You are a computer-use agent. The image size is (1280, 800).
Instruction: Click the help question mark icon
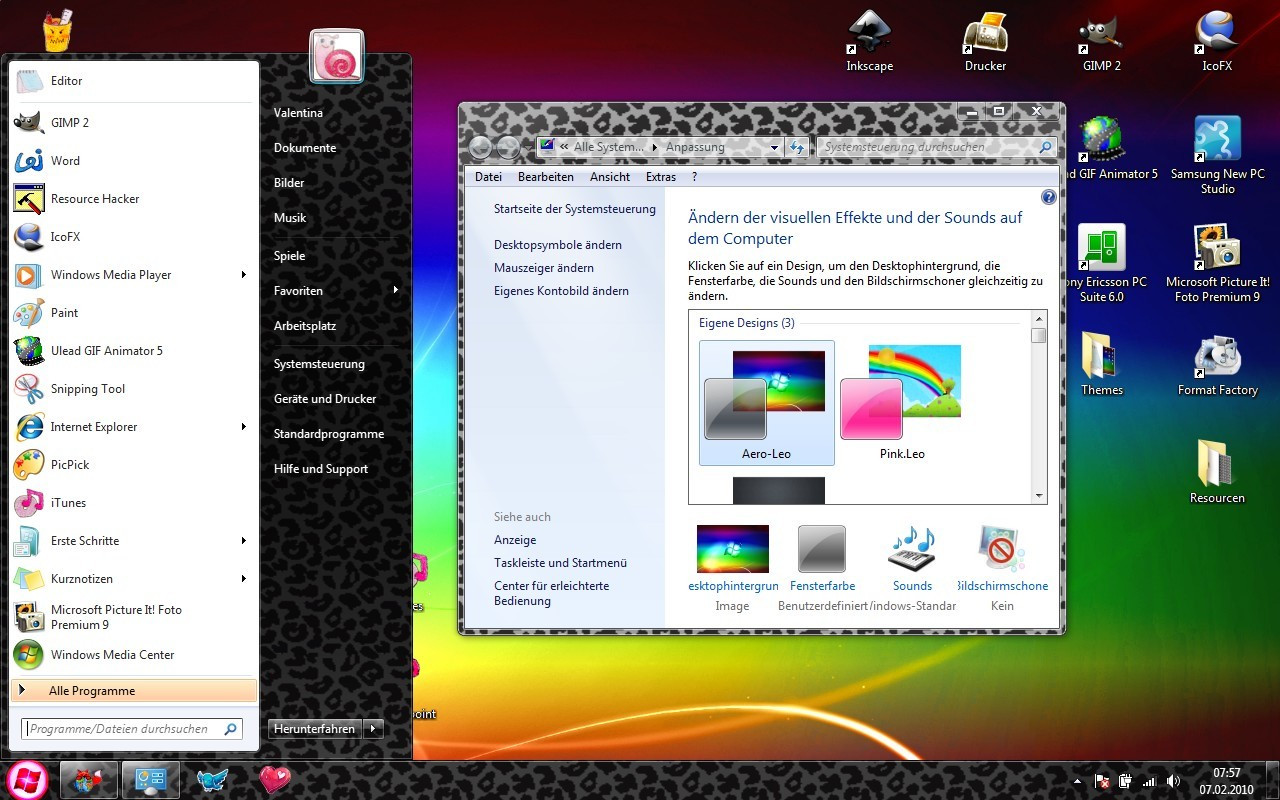1048,197
